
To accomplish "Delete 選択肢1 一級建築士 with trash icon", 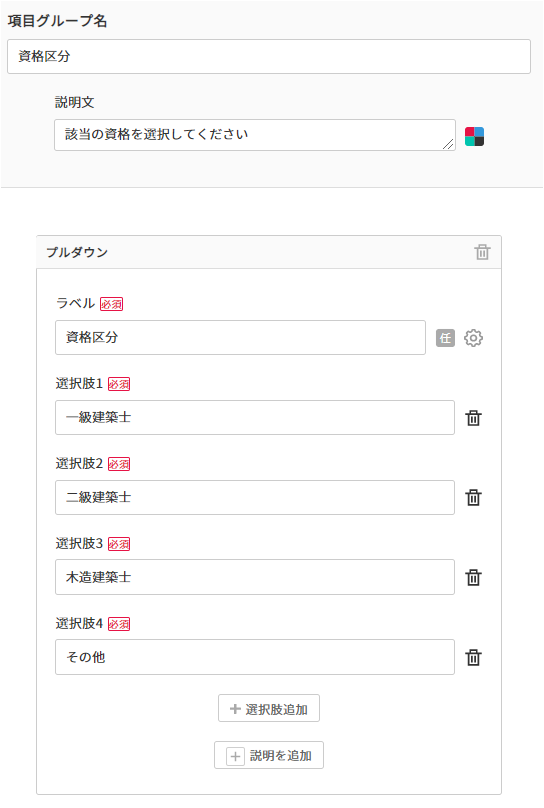I will (x=473, y=418).
